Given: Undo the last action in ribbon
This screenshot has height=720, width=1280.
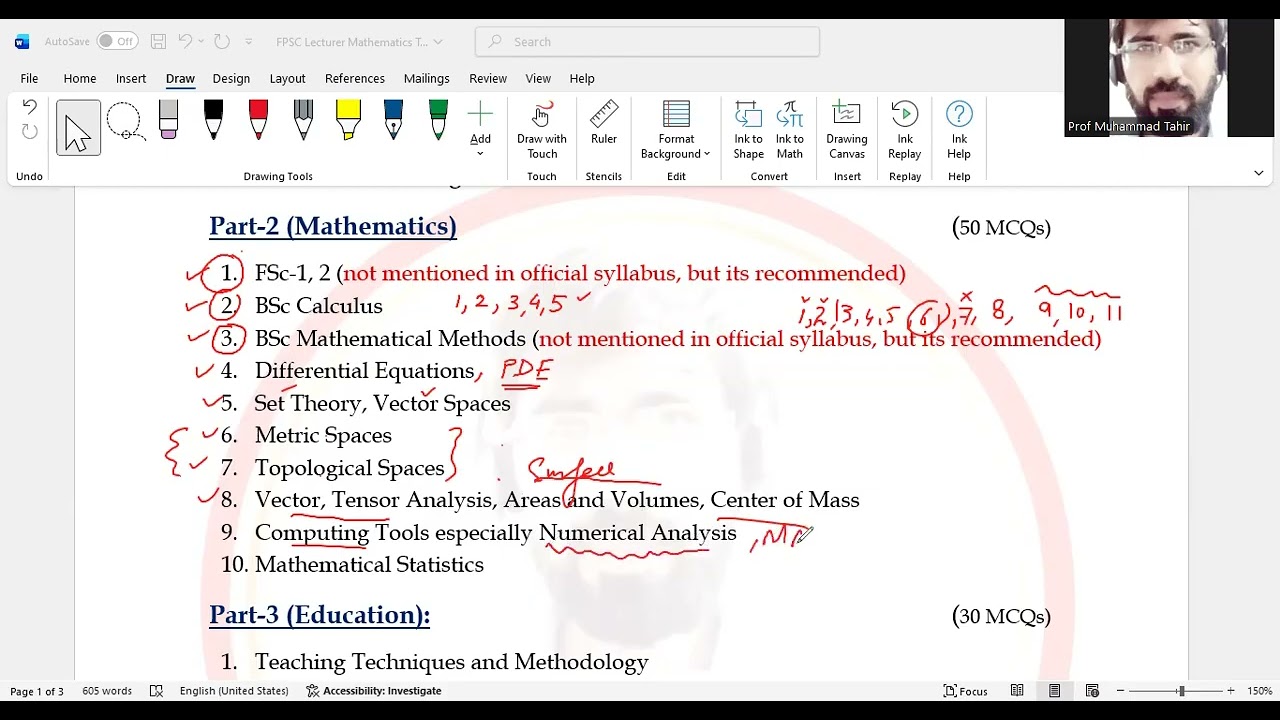Looking at the screenshot, I should pos(29,108).
